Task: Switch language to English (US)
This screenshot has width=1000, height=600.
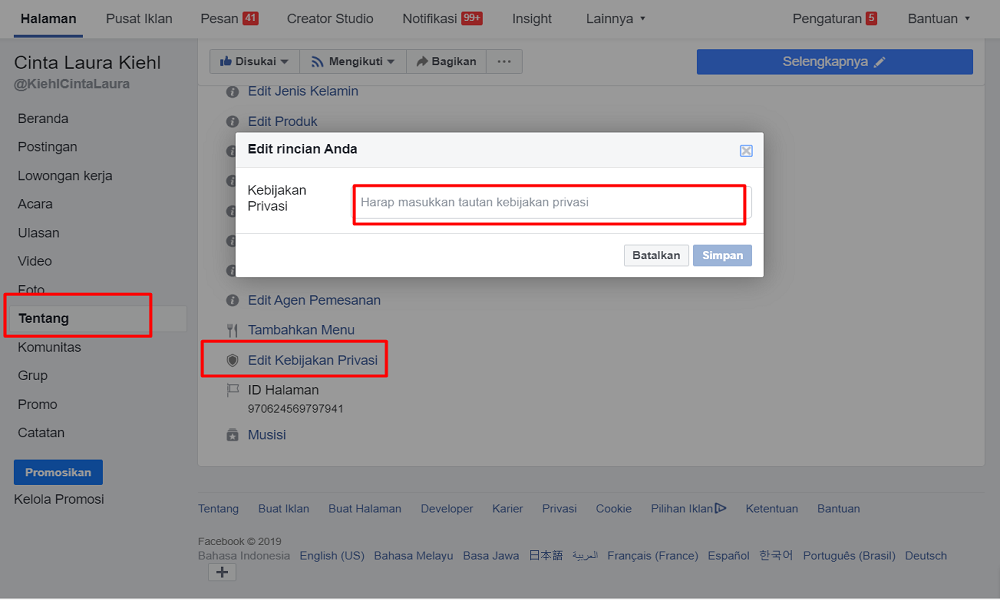Action: [x=332, y=556]
